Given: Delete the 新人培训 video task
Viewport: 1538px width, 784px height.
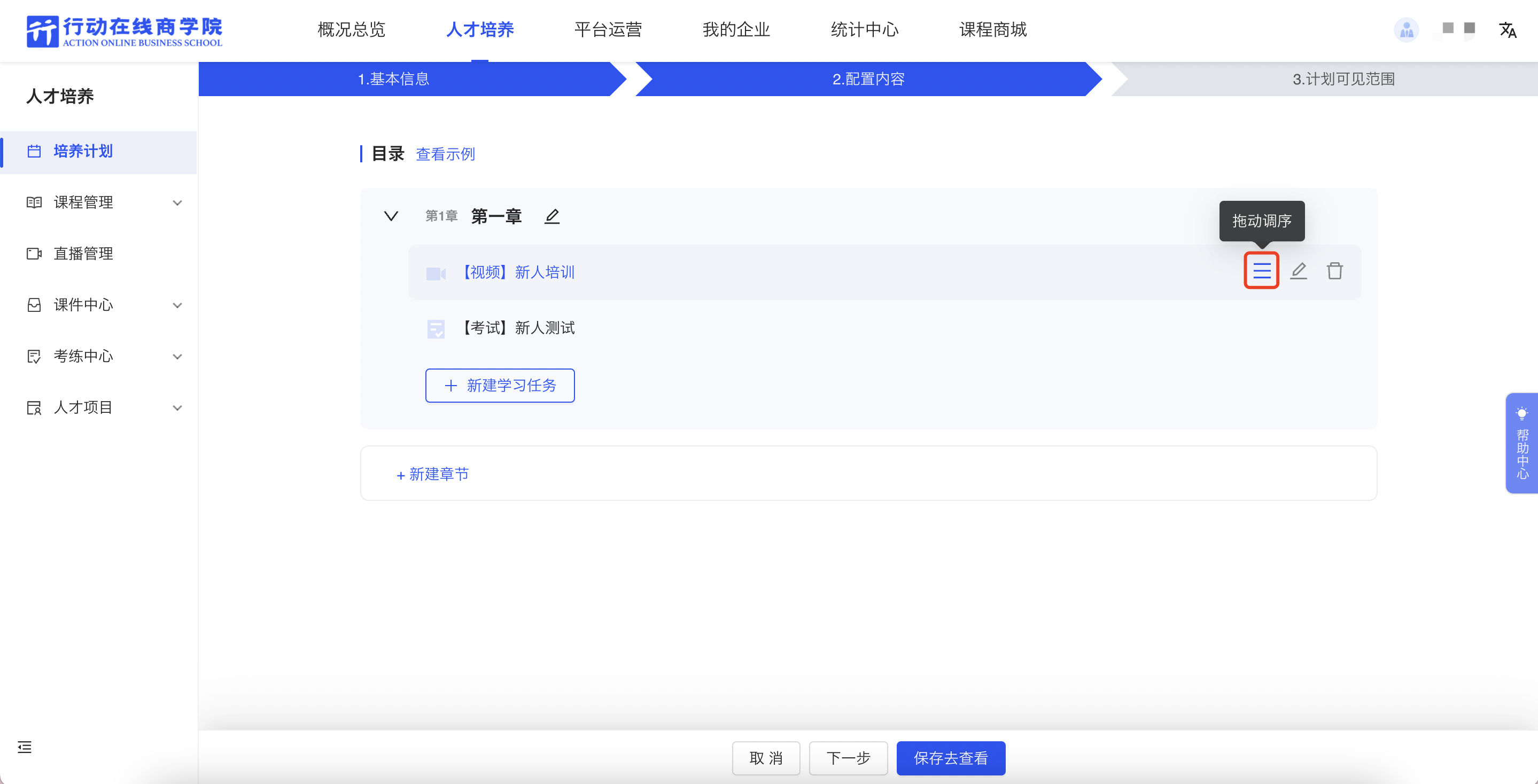Looking at the screenshot, I should tap(1335, 271).
